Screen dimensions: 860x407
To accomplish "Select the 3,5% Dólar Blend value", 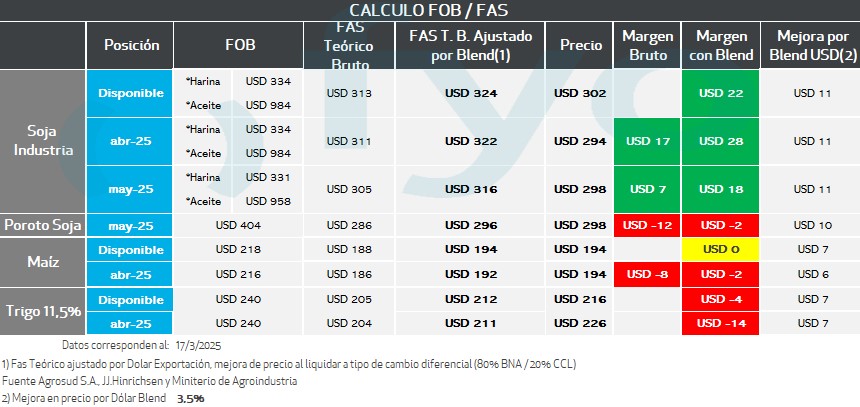I will pyautogui.click(x=190, y=398).
